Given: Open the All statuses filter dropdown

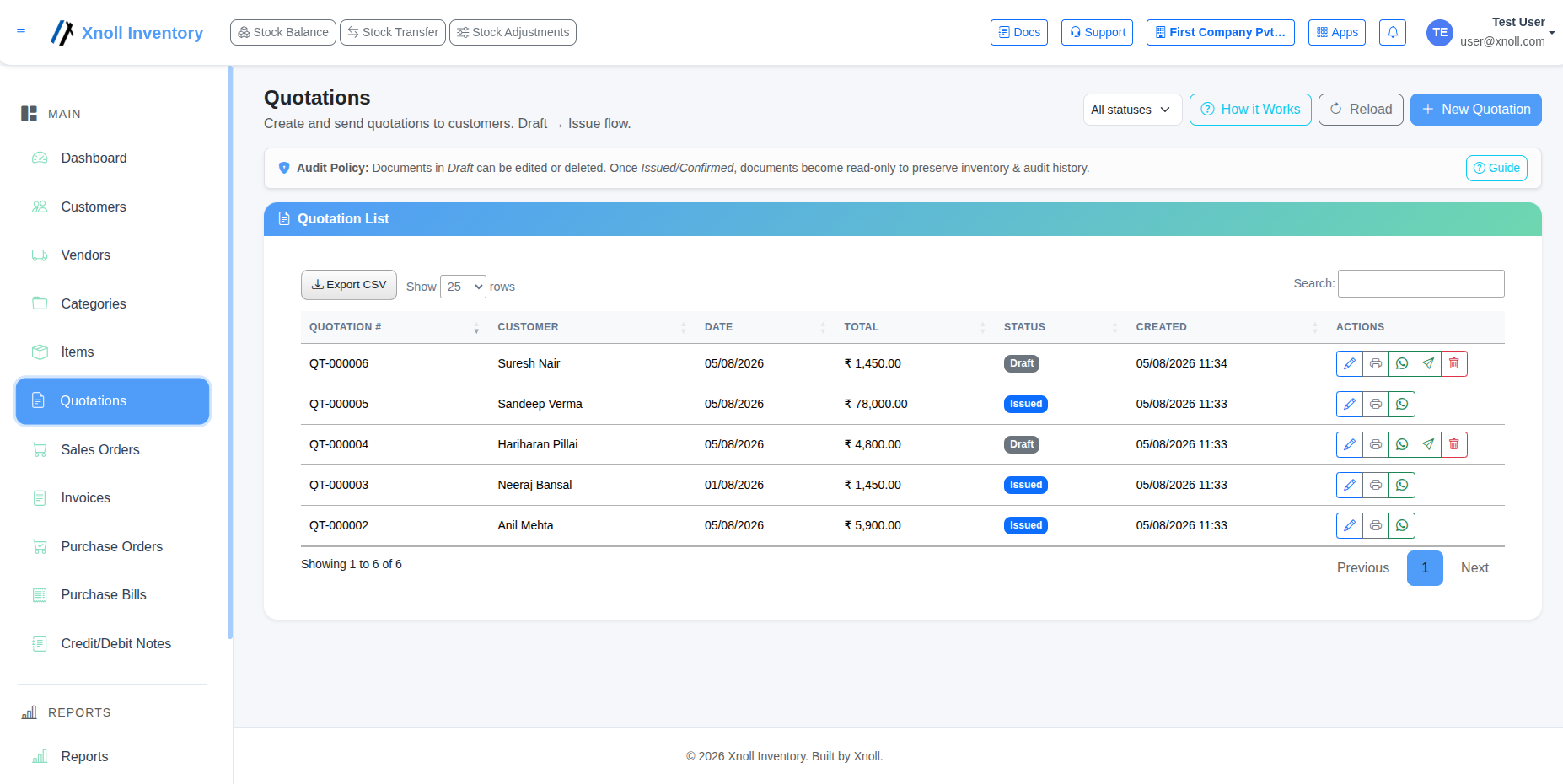Looking at the screenshot, I should point(1132,110).
